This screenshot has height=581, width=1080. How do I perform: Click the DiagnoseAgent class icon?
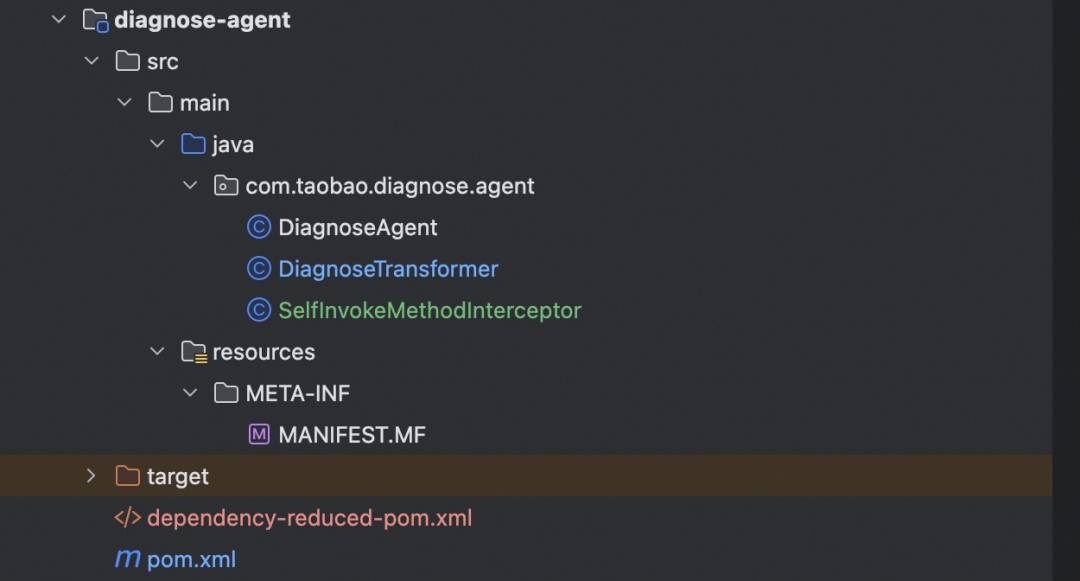pyautogui.click(x=259, y=227)
